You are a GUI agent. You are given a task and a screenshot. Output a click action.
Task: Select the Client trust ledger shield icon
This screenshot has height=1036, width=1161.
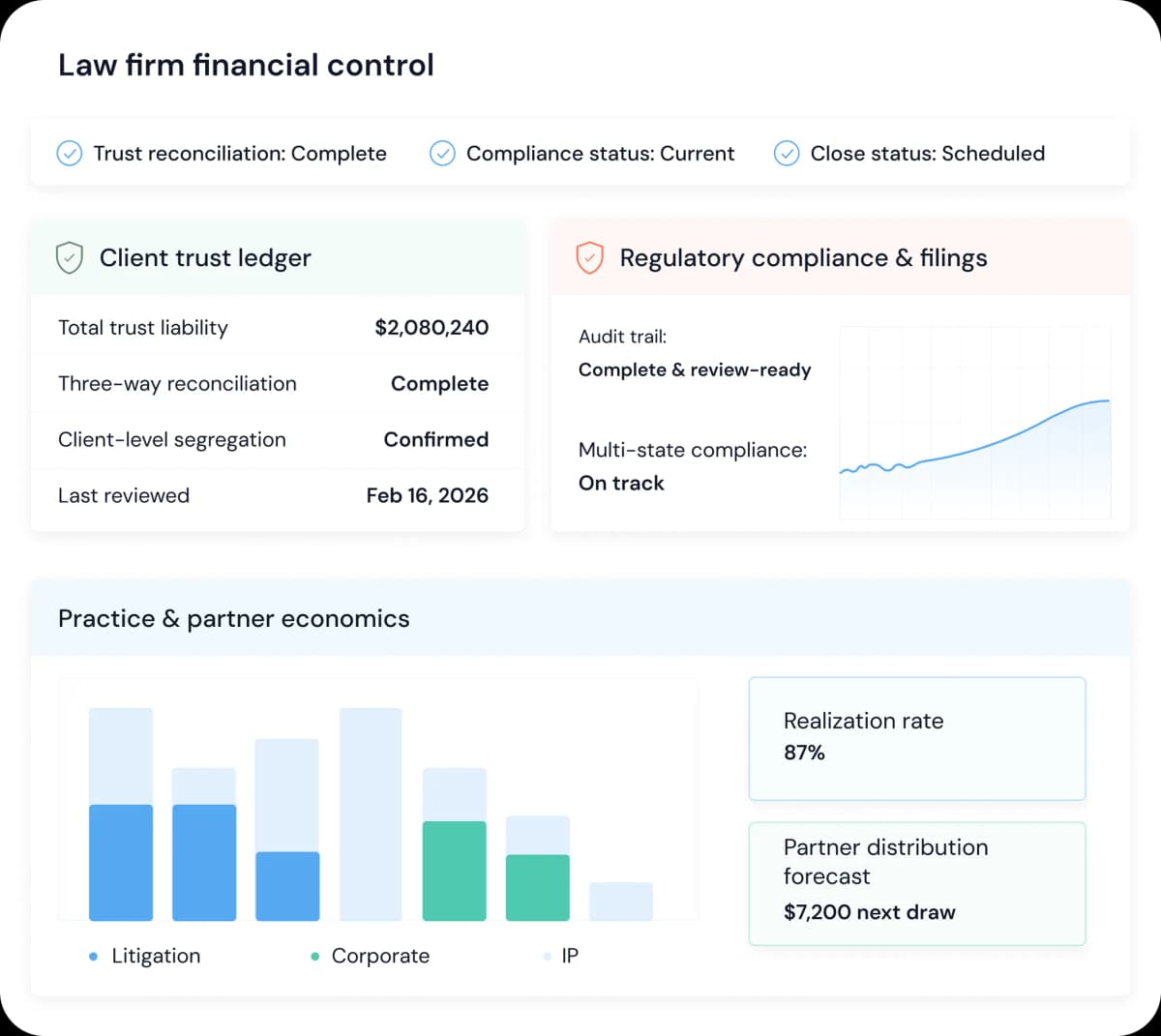tap(68, 257)
